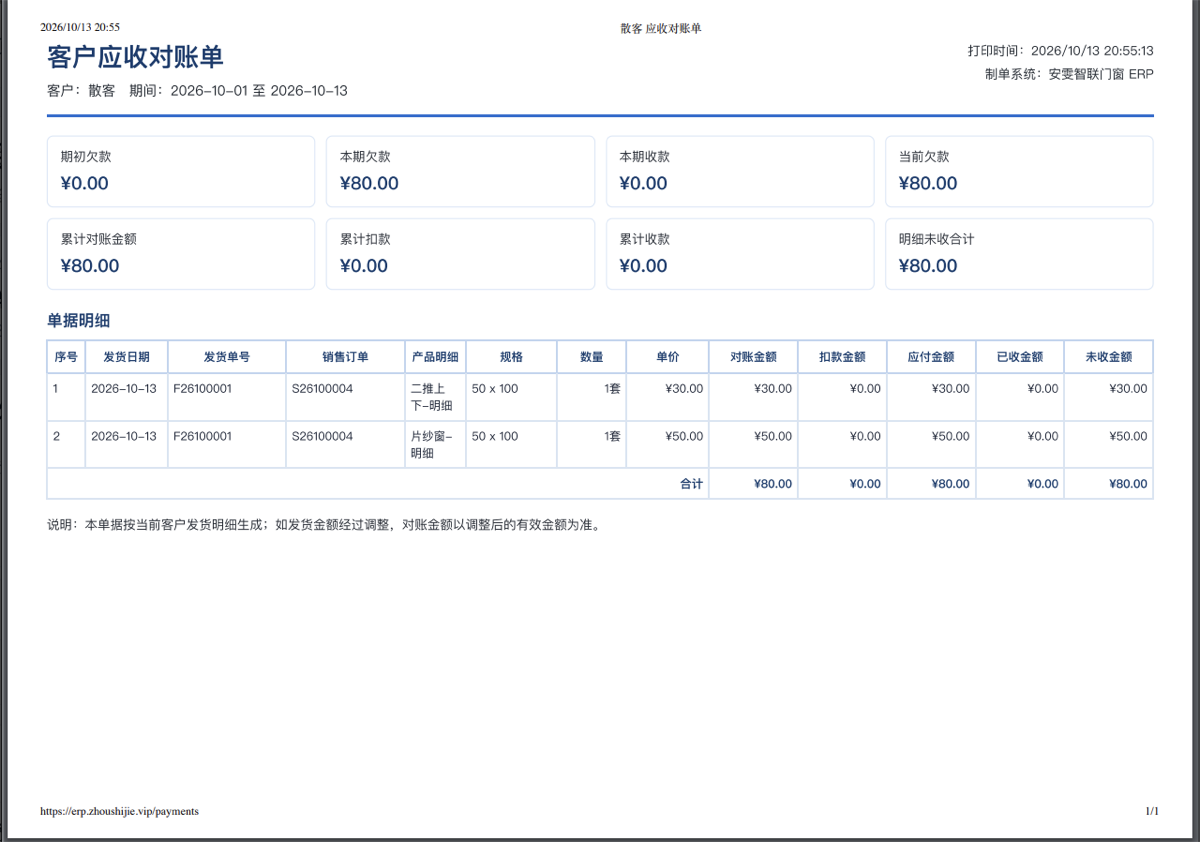Click sales order S26100004 in row 2
Viewport: 1200px width, 842px height.
[322, 437]
